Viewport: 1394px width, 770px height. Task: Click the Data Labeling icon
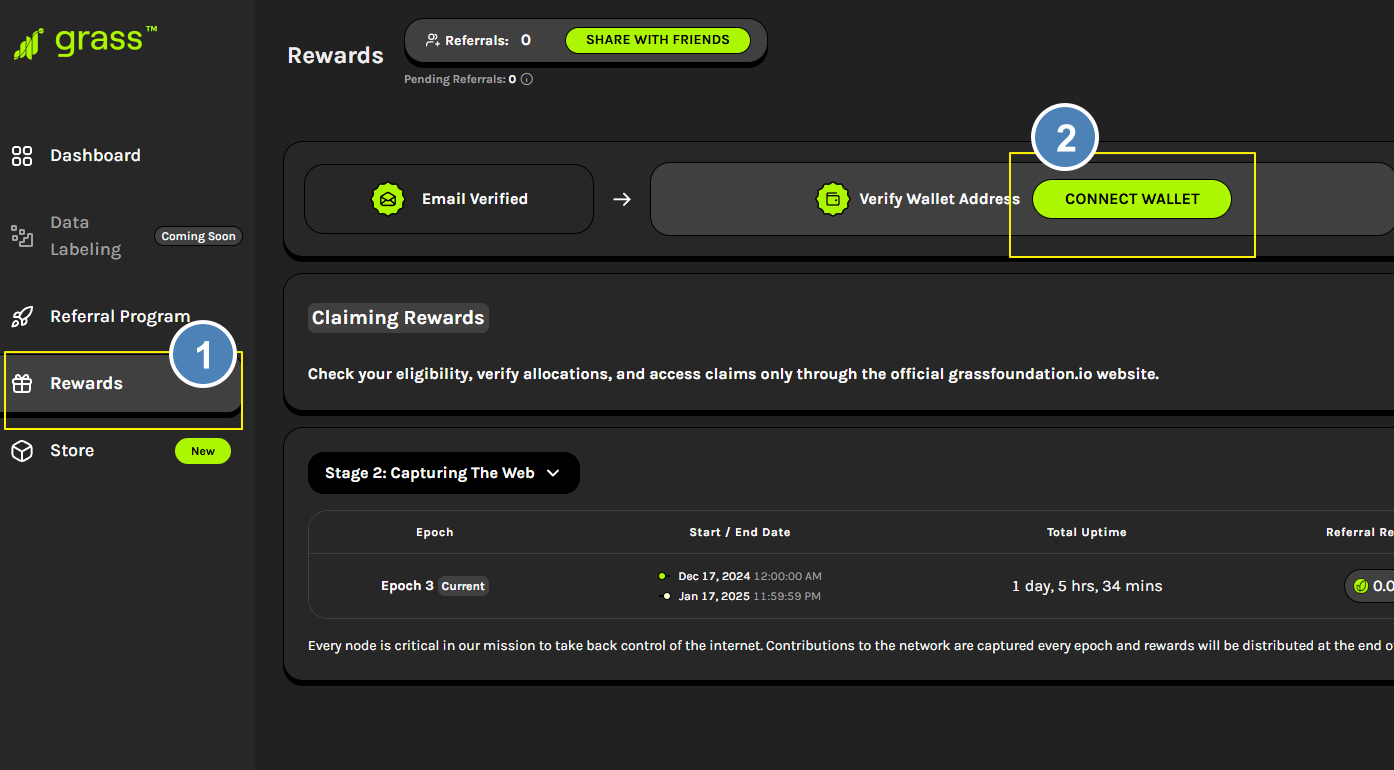click(22, 236)
